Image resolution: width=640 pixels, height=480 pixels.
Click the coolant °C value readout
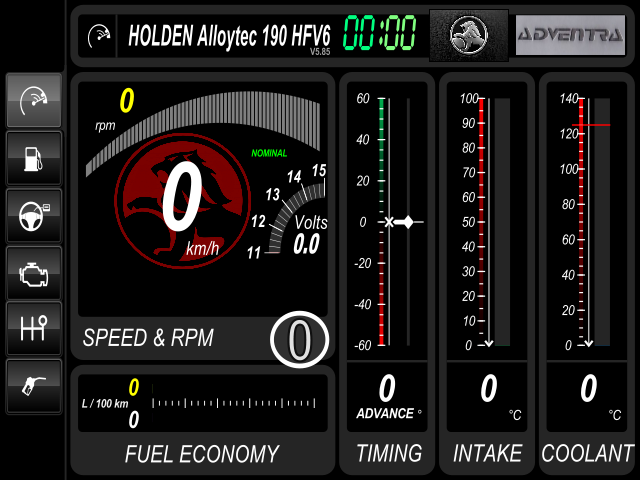pyautogui.click(x=589, y=388)
